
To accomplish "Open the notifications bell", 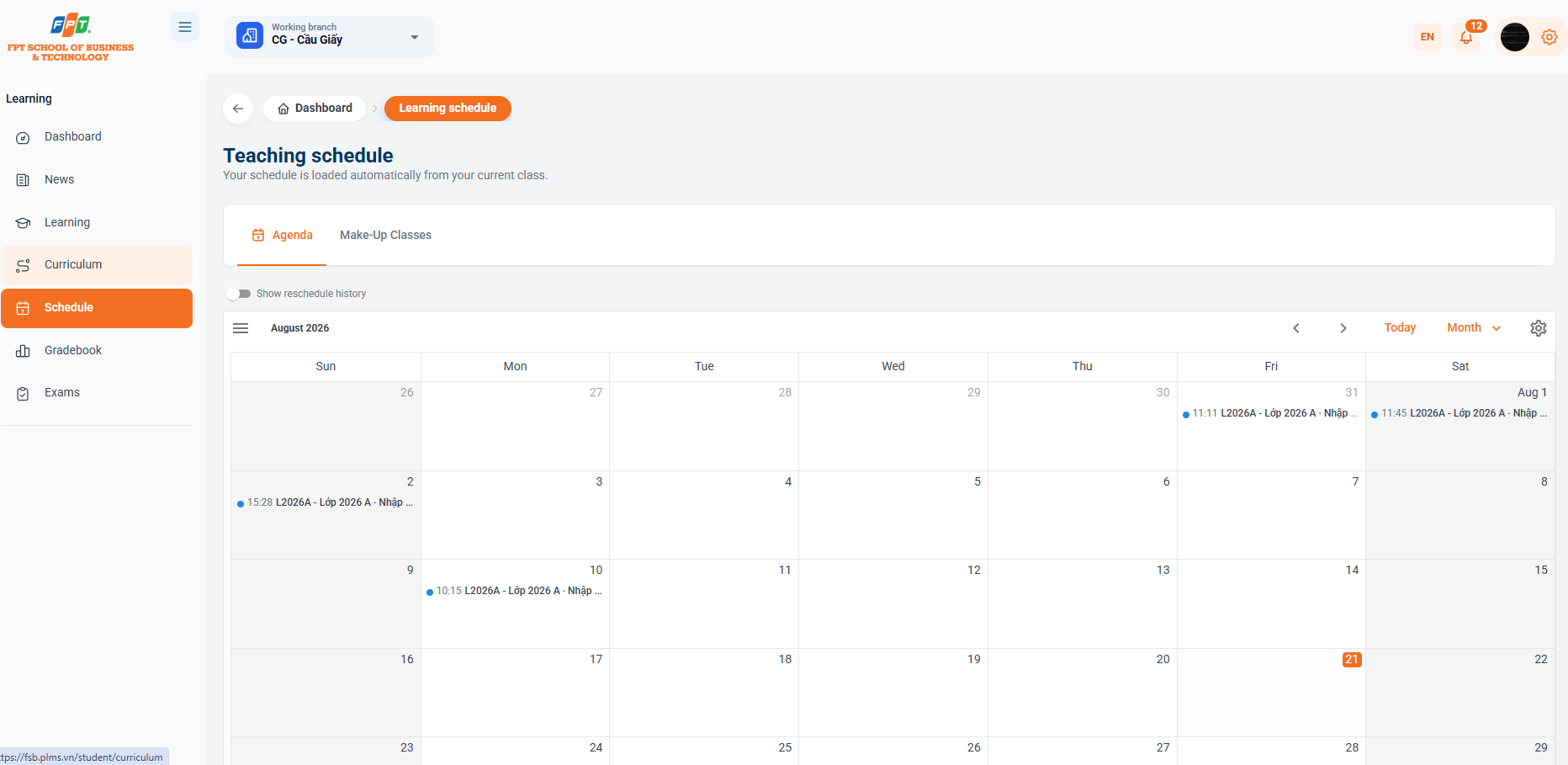I will click(1466, 38).
